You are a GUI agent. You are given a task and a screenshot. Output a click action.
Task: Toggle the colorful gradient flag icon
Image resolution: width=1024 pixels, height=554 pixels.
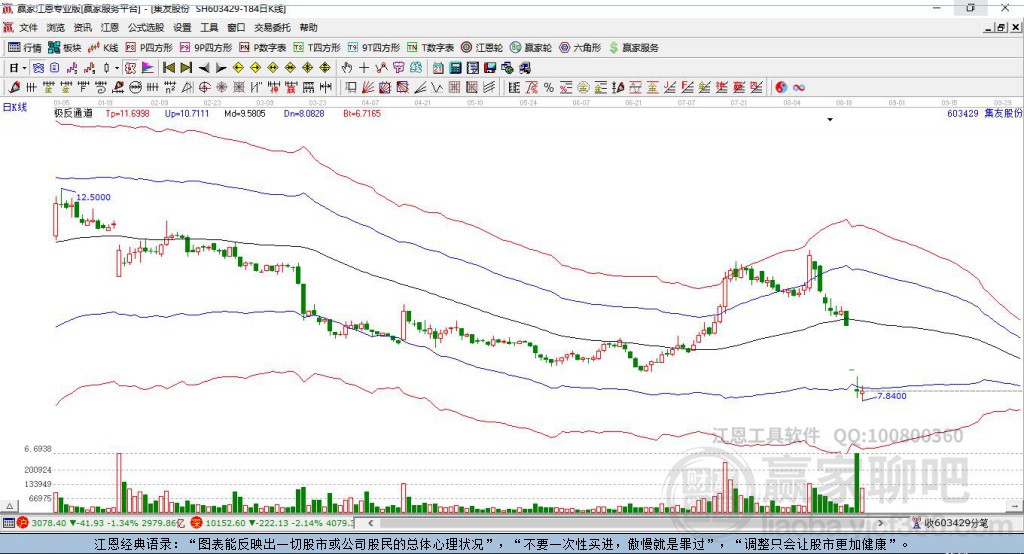(148, 68)
